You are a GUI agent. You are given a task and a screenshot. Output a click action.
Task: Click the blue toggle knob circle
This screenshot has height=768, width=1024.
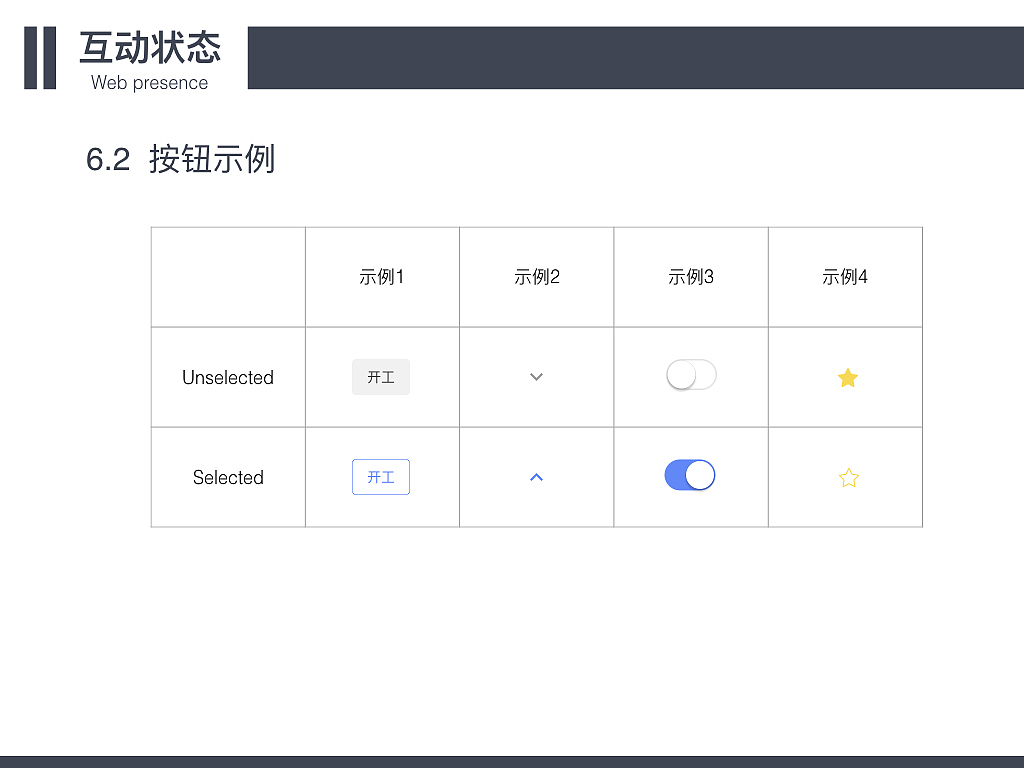[x=701, y=474]
